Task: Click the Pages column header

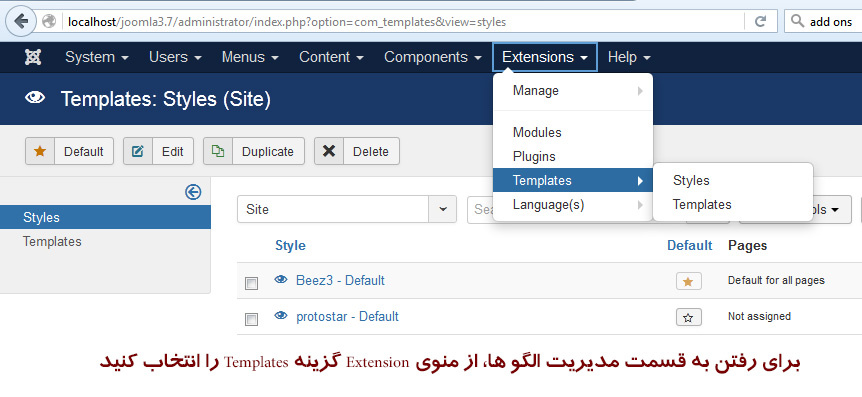Action: tap(747, 245)
